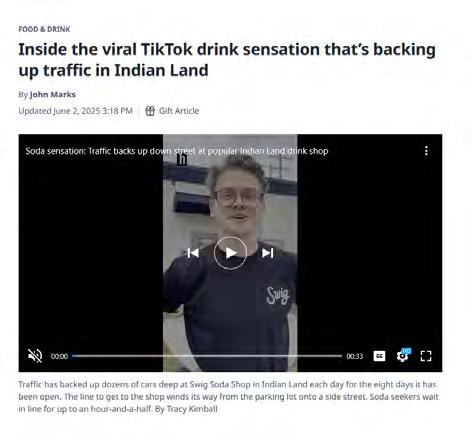Click the Soda sensation video title
This screenshot has width=472, height=440.
pos(177,151)
